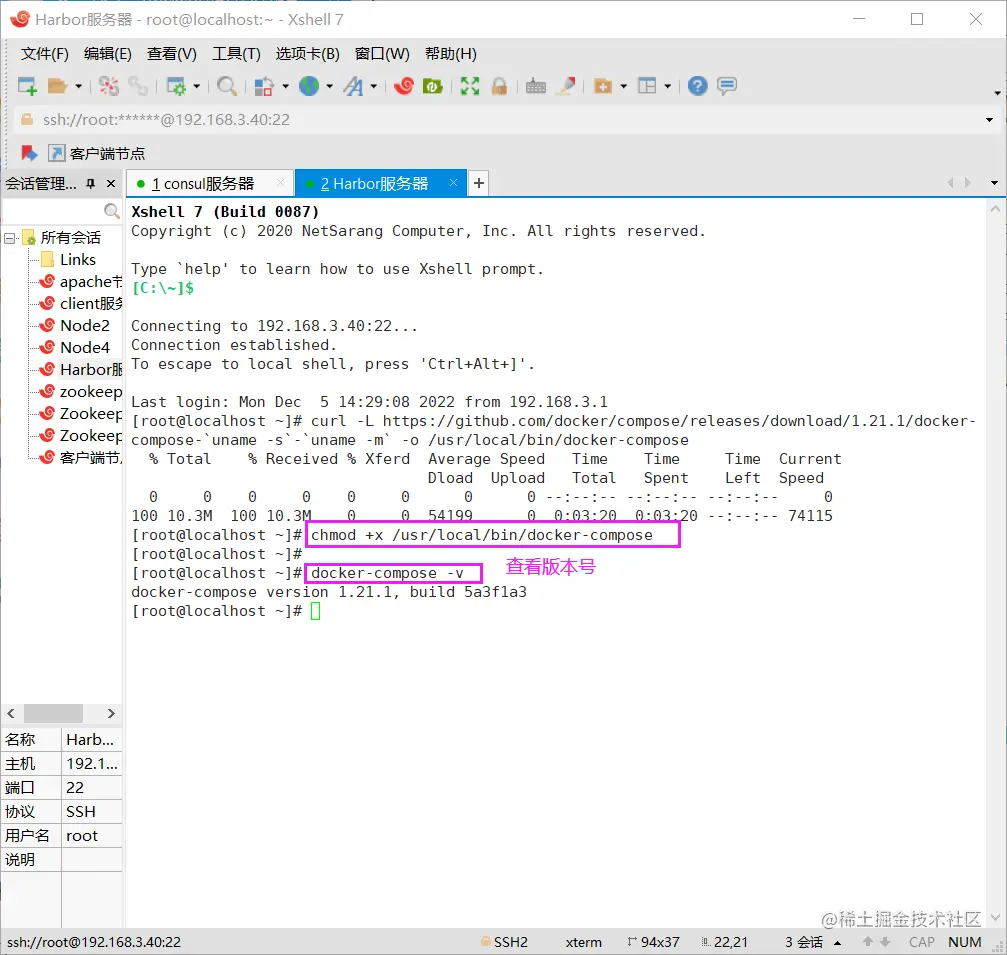Click the Disconnect toolbar icon
This screenshot has width=1007, height=955.
coord(109,86)
